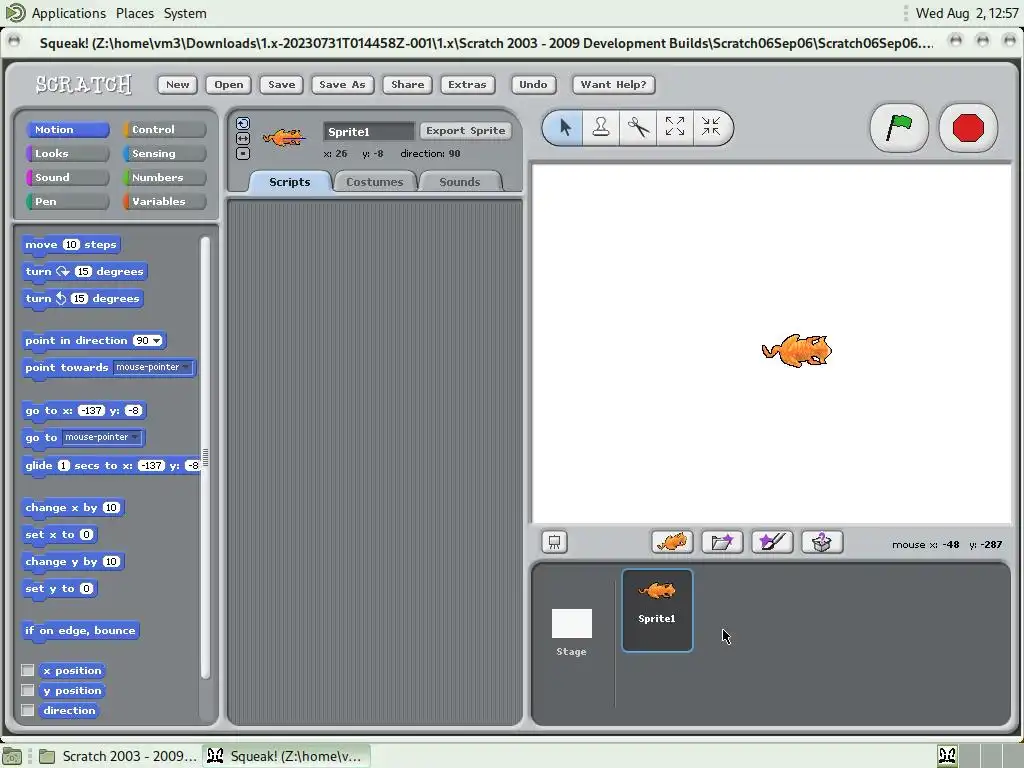Click the sprite preview image in header

(284, 138)
